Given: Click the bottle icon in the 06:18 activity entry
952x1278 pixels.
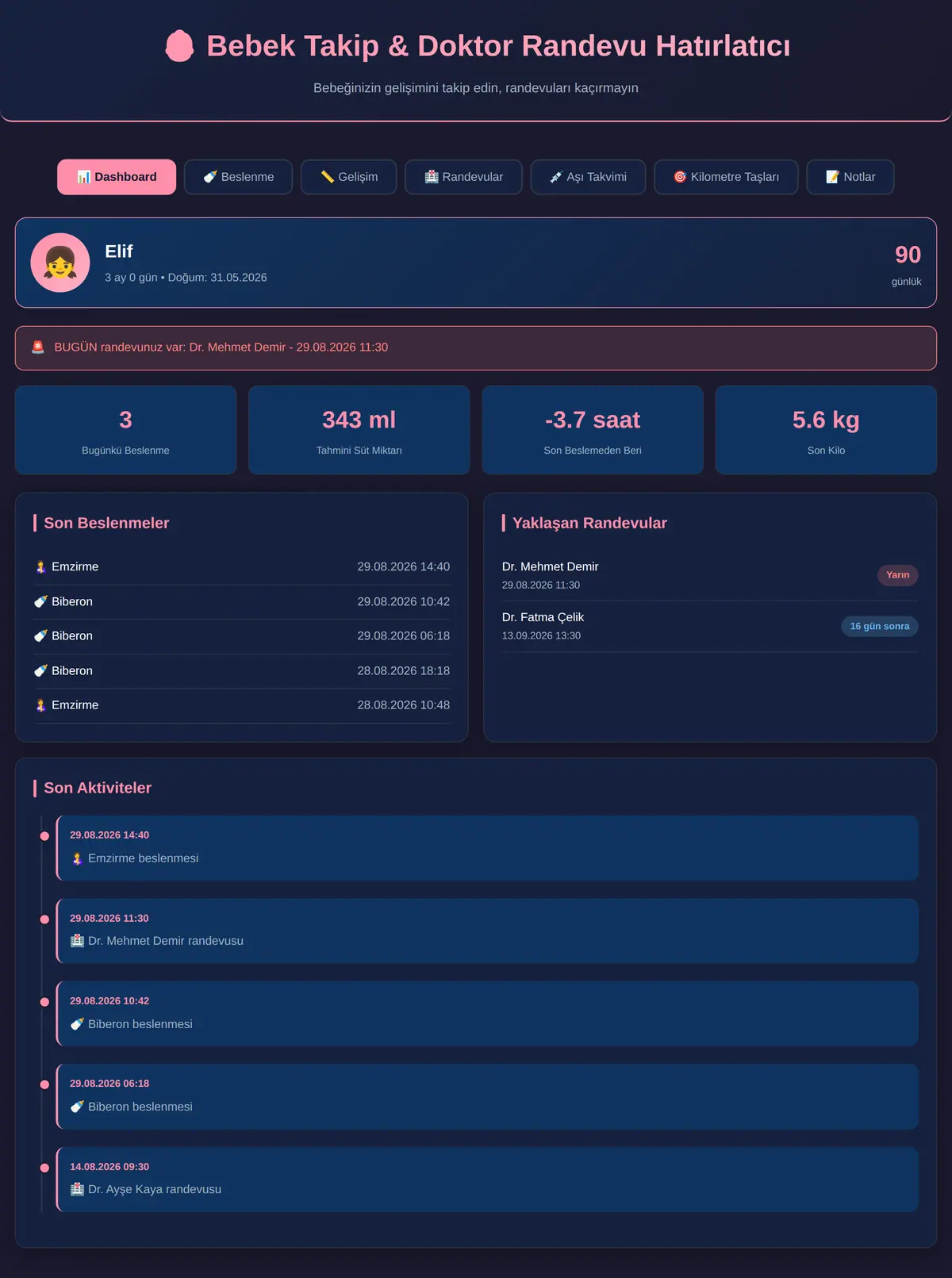Looking at the screenshot, I should coord(77,1107).
